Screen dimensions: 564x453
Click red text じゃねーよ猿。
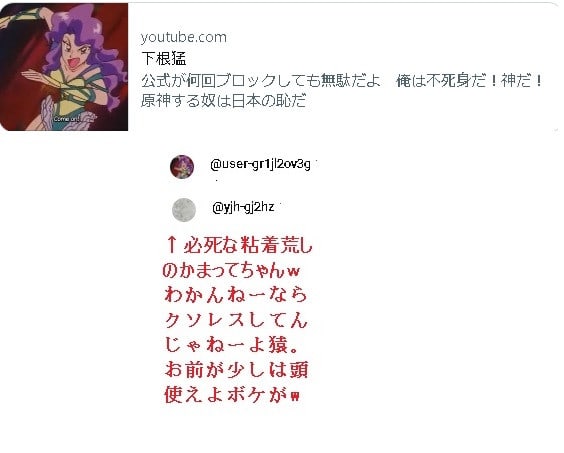point(232,344)
